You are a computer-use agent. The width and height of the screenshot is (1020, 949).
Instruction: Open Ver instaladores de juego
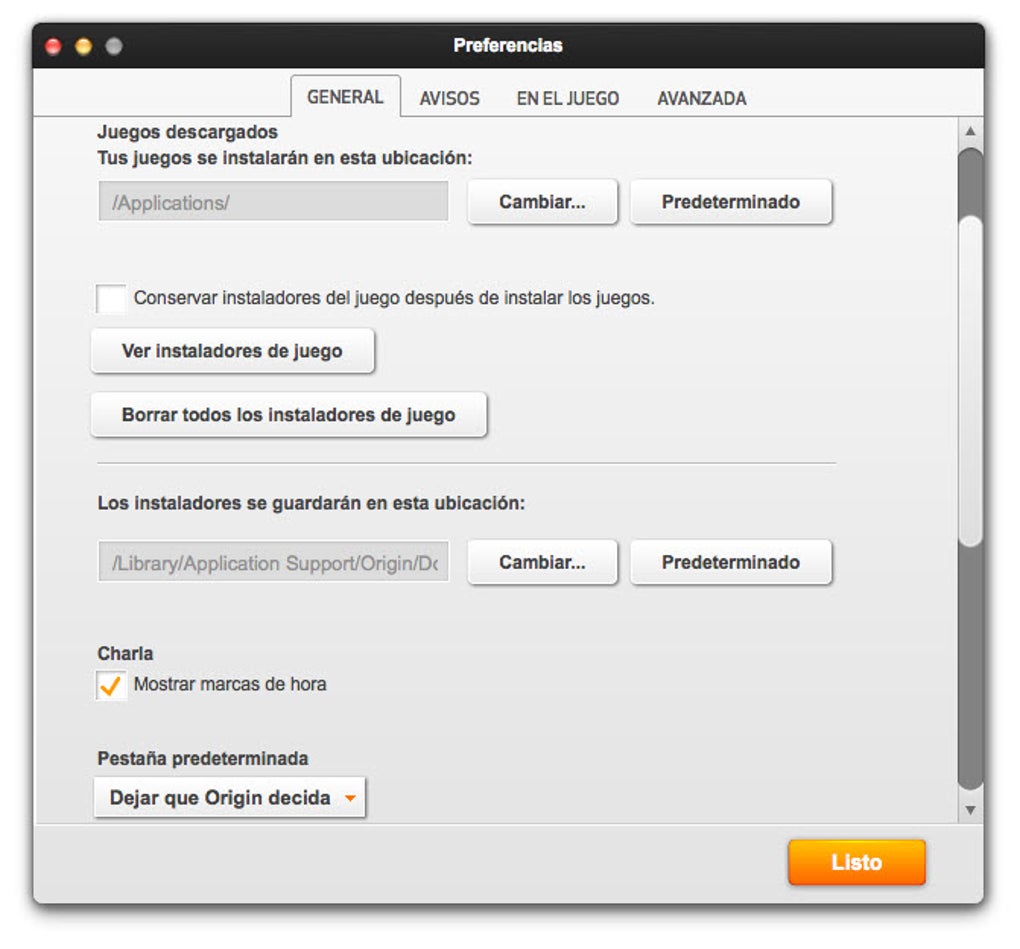(x=231, y=351)
